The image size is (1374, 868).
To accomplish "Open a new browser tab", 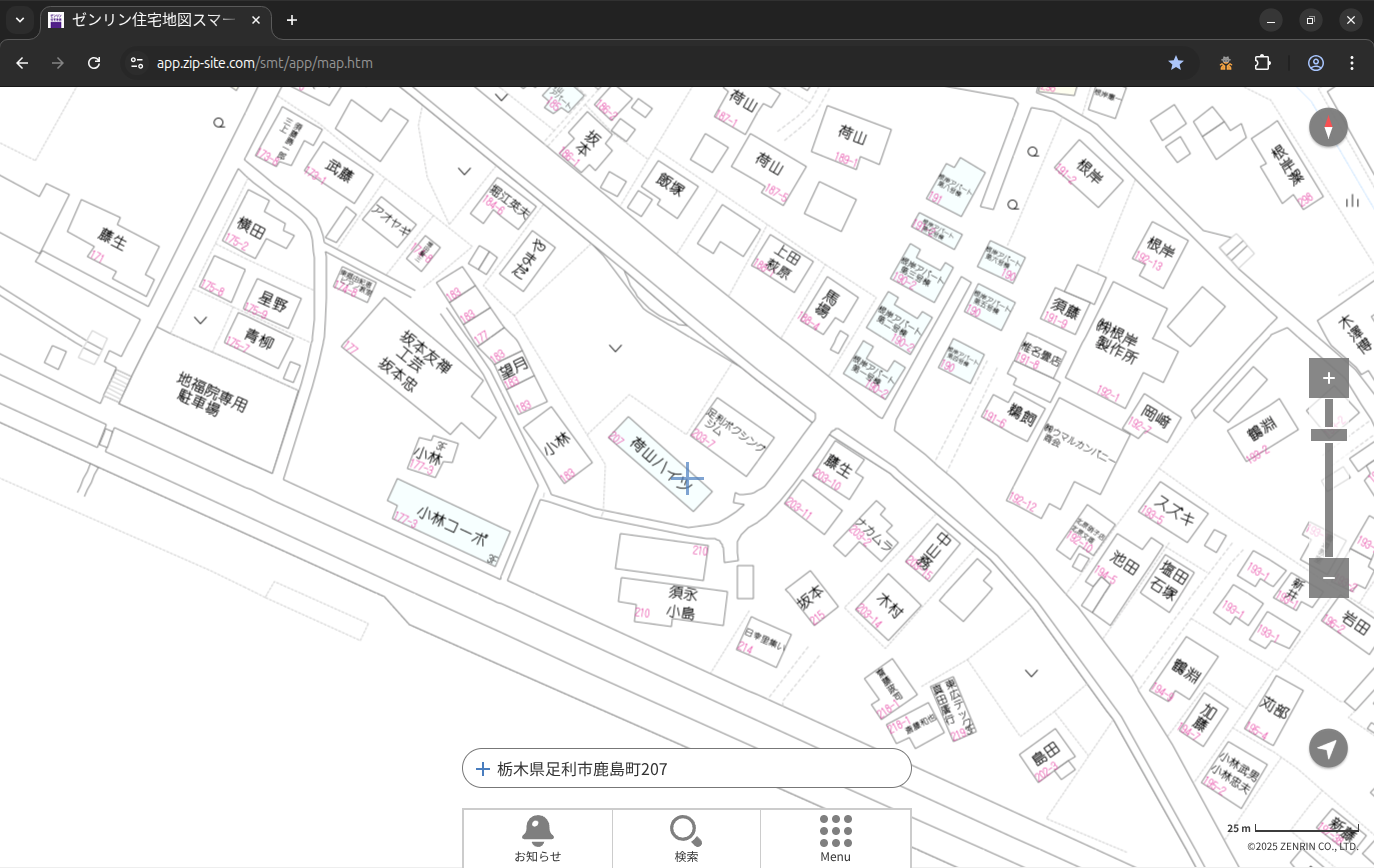I will point(292,20).
